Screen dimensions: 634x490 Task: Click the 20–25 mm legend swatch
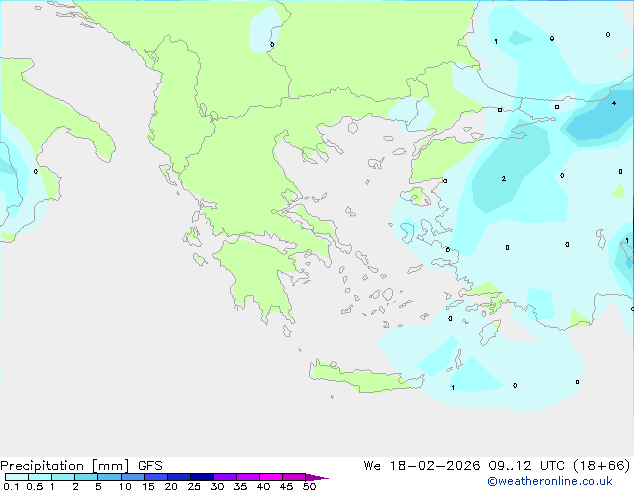pos(179,477)
